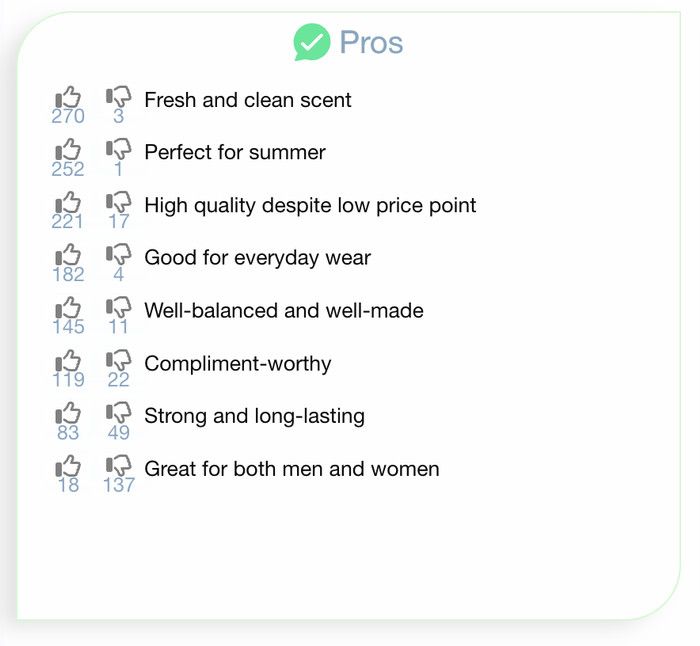Image resolution: width=700 pixels, height=646 pixels.
Task: Click the green checkmark Pros icon
Action: coord(312,42)
